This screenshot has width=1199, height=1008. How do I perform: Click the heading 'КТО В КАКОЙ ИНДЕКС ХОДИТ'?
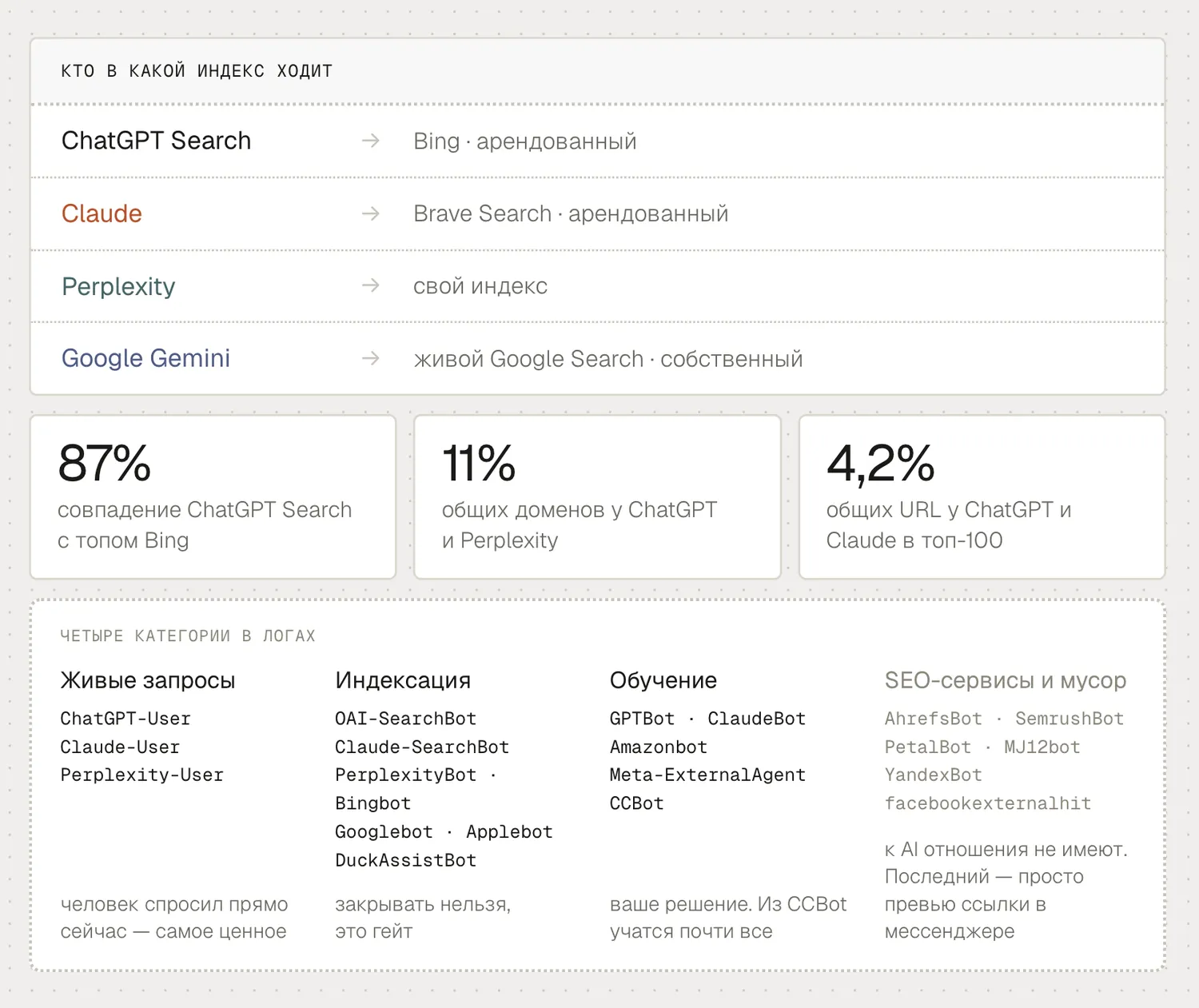tap(197, 71)
